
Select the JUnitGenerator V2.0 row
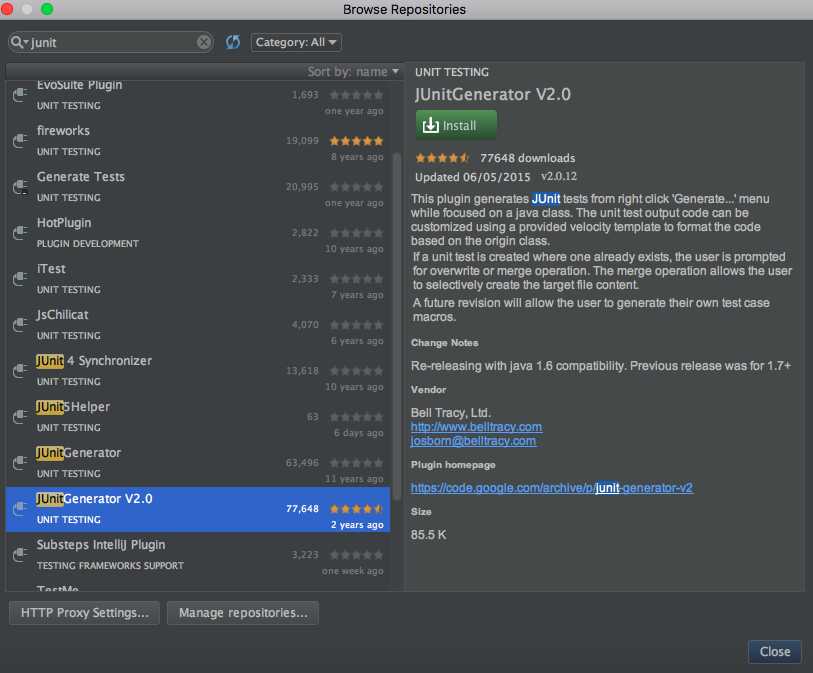coord(198,509)
